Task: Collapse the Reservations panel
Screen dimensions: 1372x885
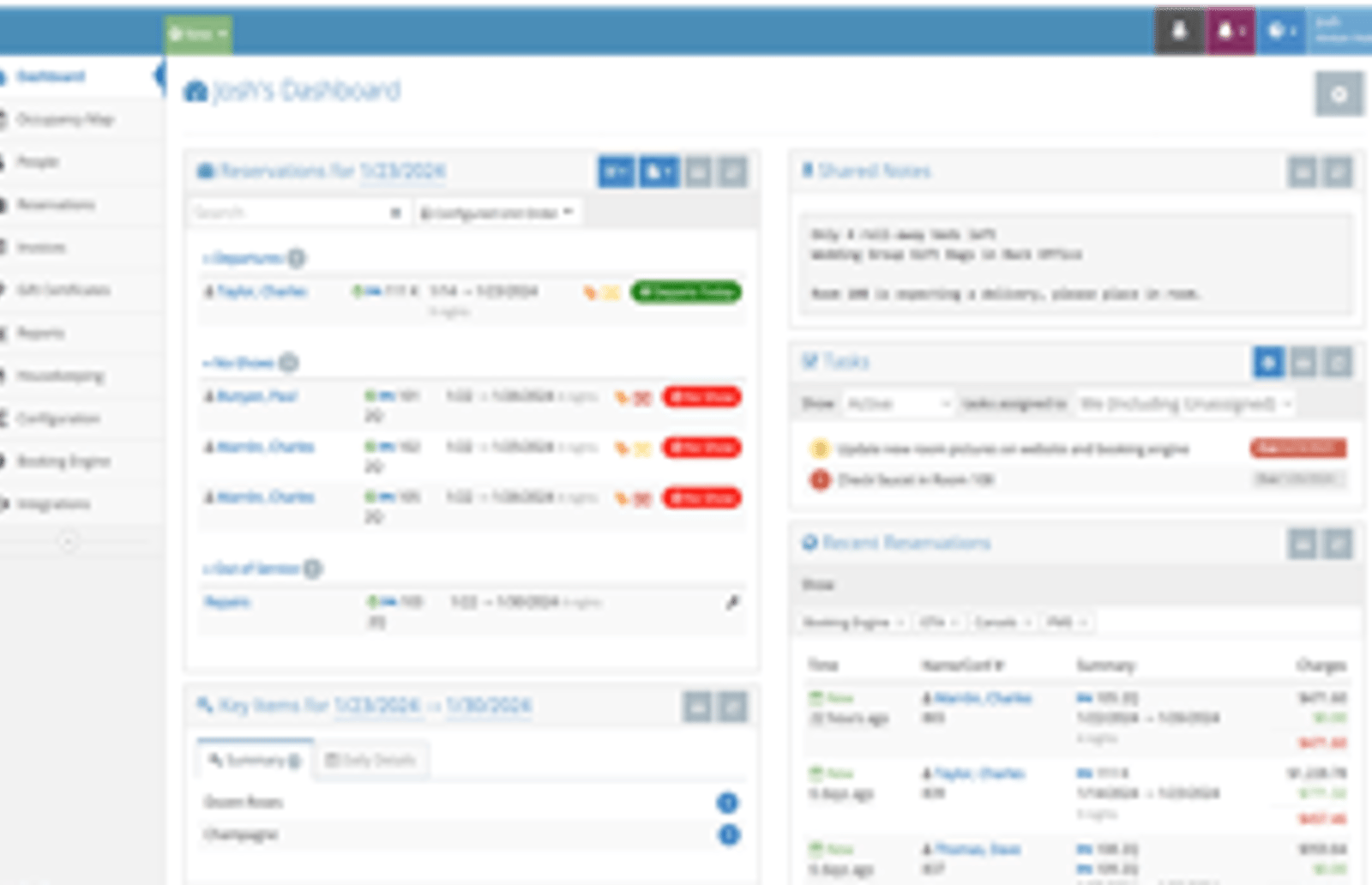Action: 698,172
